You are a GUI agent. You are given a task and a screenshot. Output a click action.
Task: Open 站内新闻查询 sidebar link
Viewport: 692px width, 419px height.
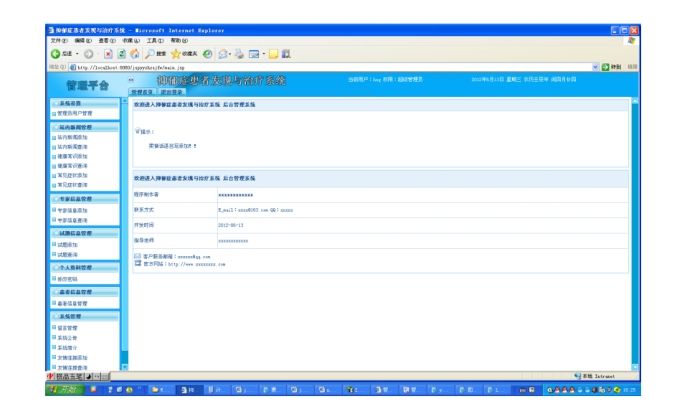(72, 147)
